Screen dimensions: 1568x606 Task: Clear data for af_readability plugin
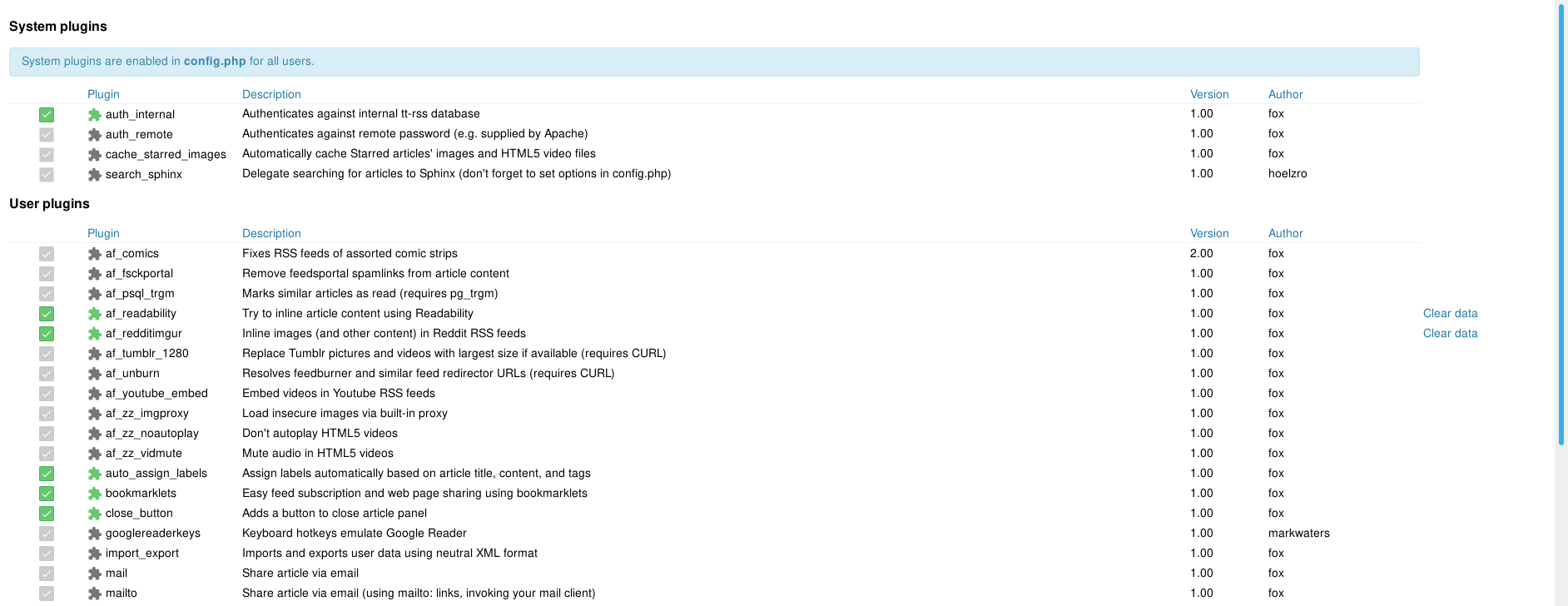click(1450, 314)
